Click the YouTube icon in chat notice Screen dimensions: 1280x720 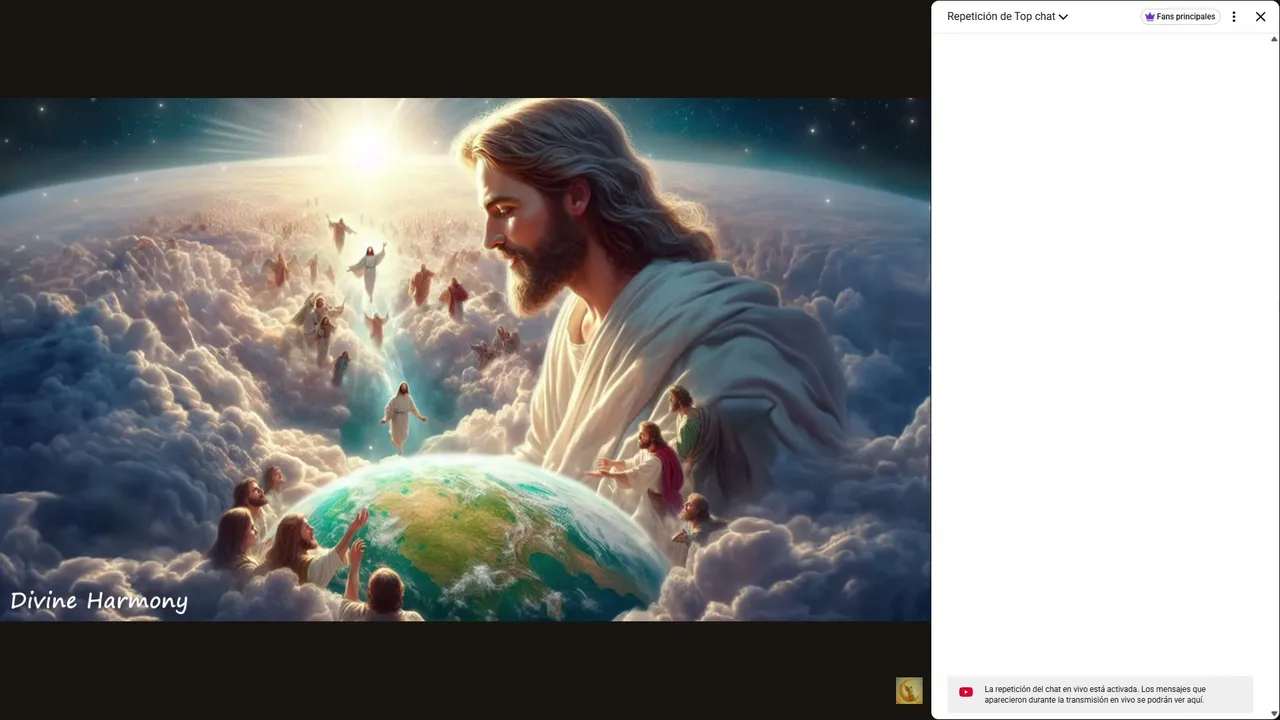coord(966,692)
